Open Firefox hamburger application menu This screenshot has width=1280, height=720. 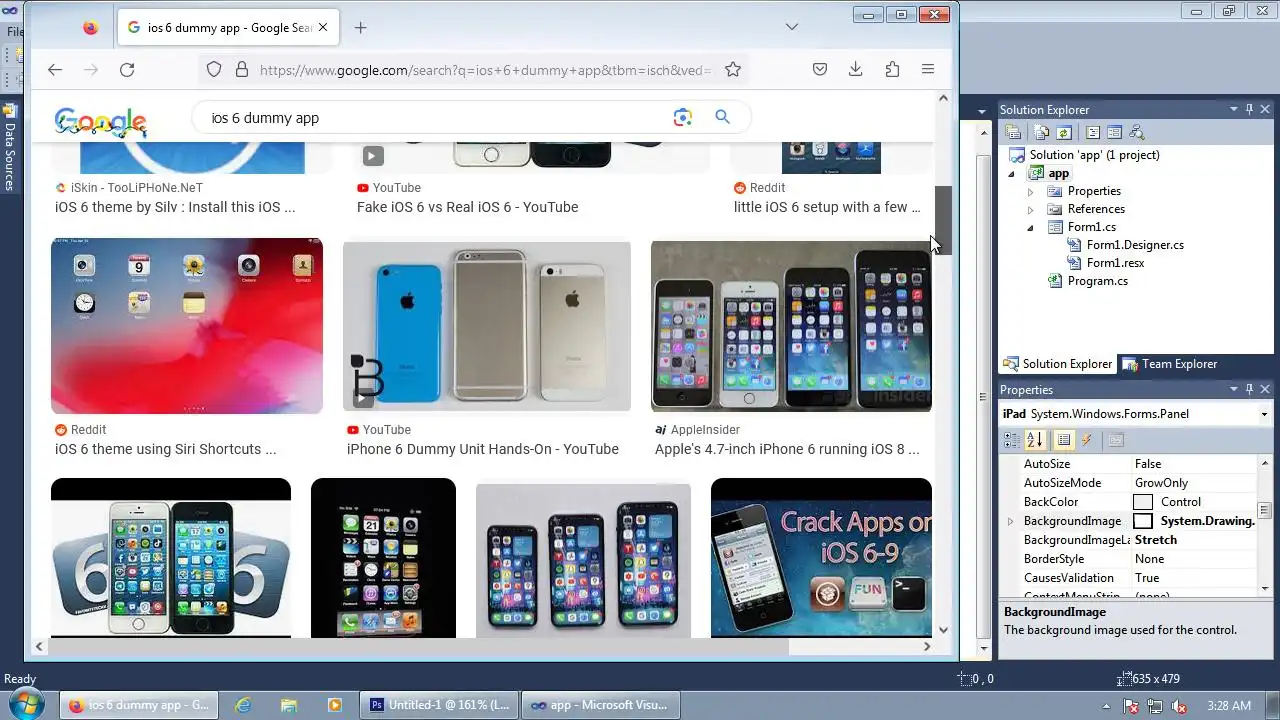(928, 69)
